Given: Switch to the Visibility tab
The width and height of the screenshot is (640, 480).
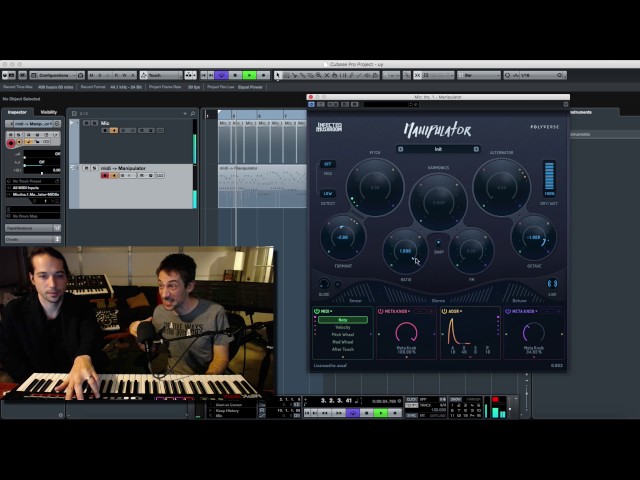Looking at the screenshot, I should click(x=49, y=112).
